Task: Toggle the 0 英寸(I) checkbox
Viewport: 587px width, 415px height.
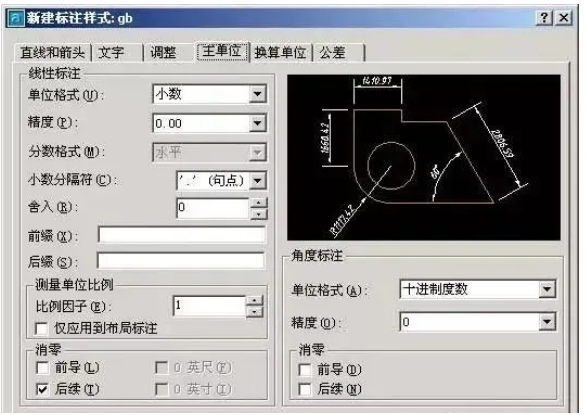Action: click(161, 390)
